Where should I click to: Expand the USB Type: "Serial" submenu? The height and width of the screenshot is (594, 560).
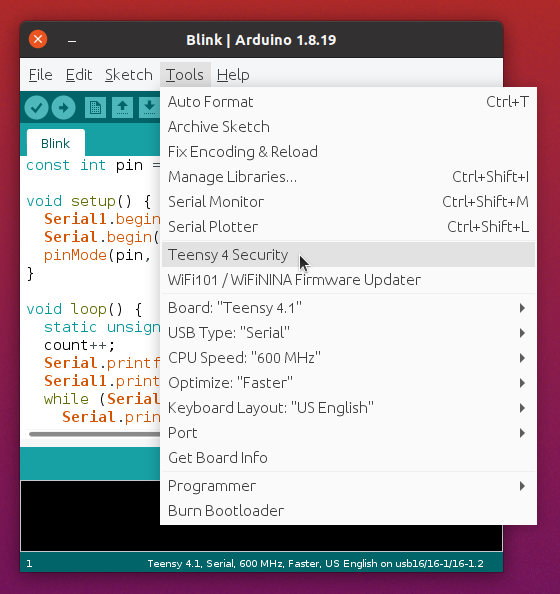point(348,333)
